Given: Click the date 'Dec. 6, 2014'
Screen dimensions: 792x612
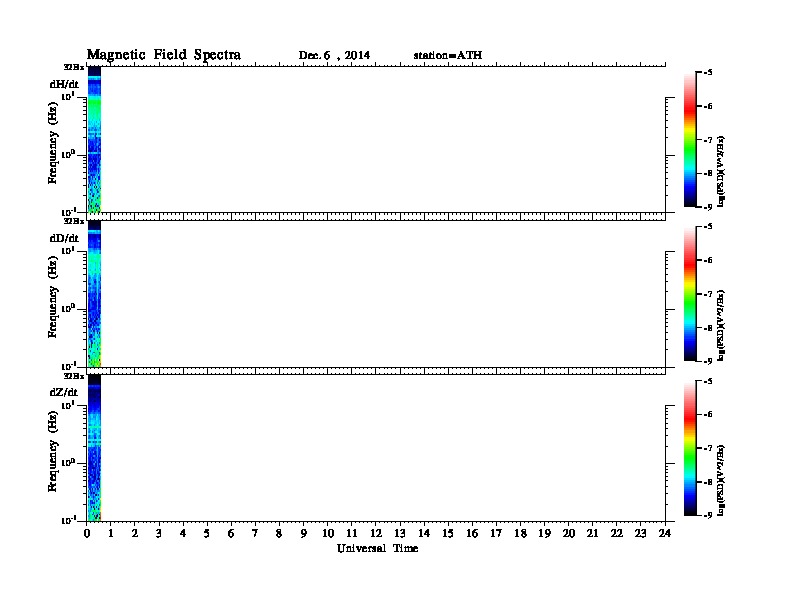Looking at the screenshot, I should (x=334, y=56).
